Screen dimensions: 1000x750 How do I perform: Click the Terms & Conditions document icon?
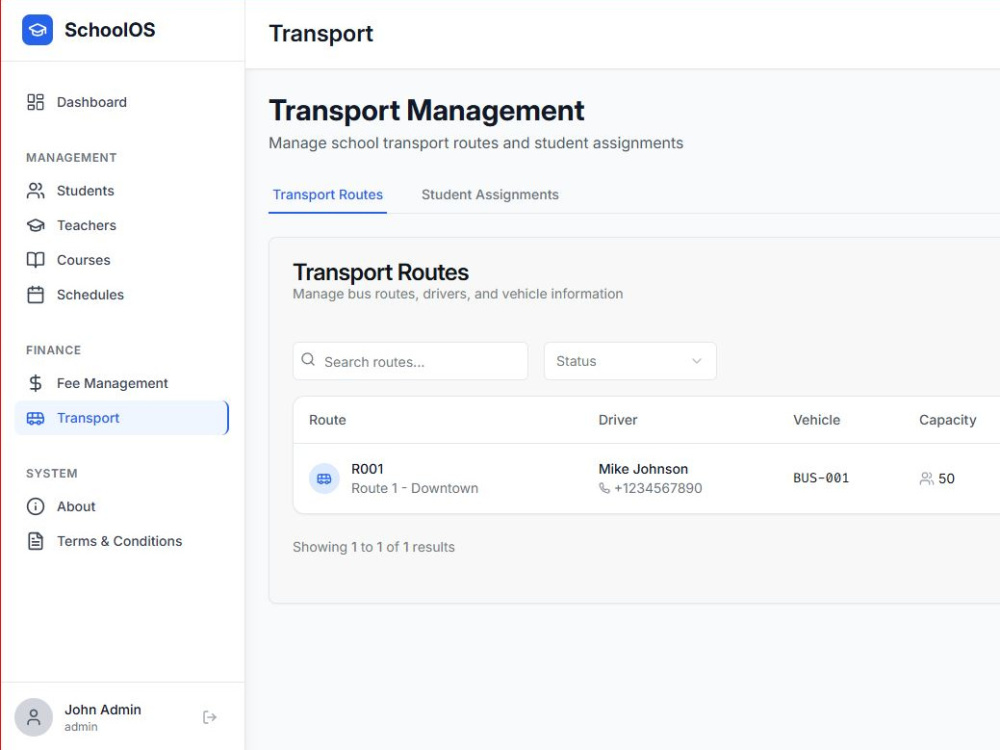pyautogui.click(x=36, y=541)
